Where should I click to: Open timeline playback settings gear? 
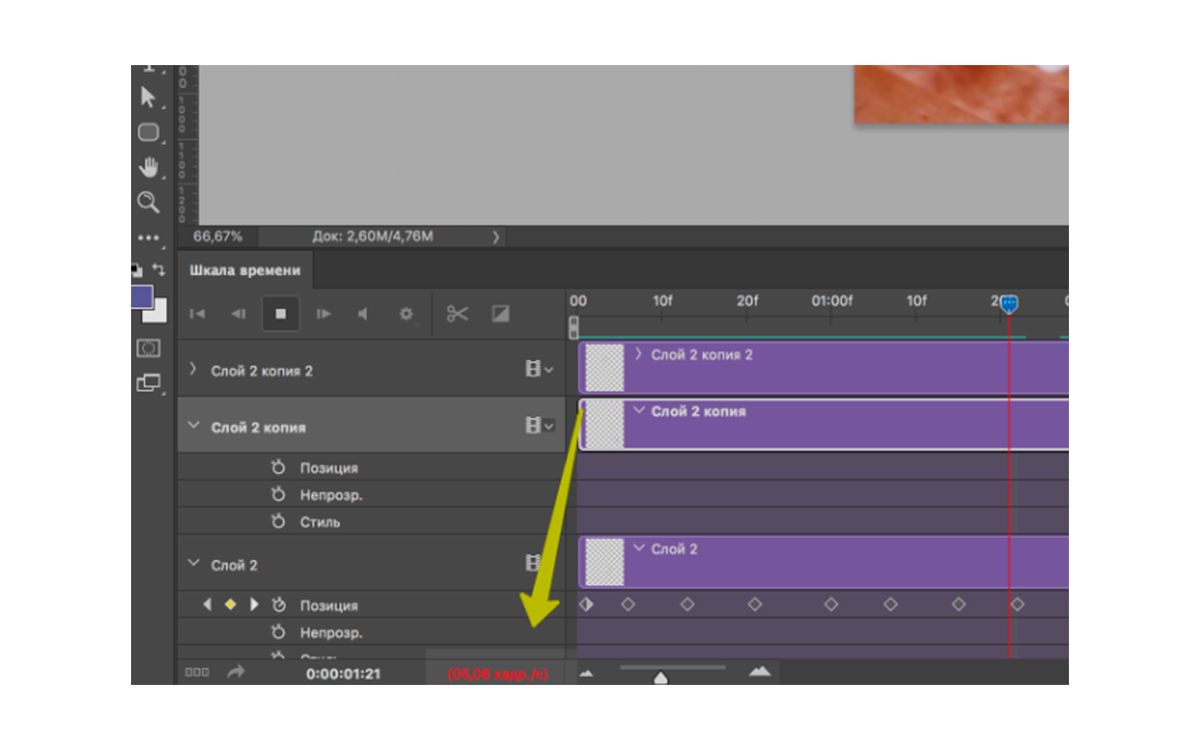click(406, 314)
